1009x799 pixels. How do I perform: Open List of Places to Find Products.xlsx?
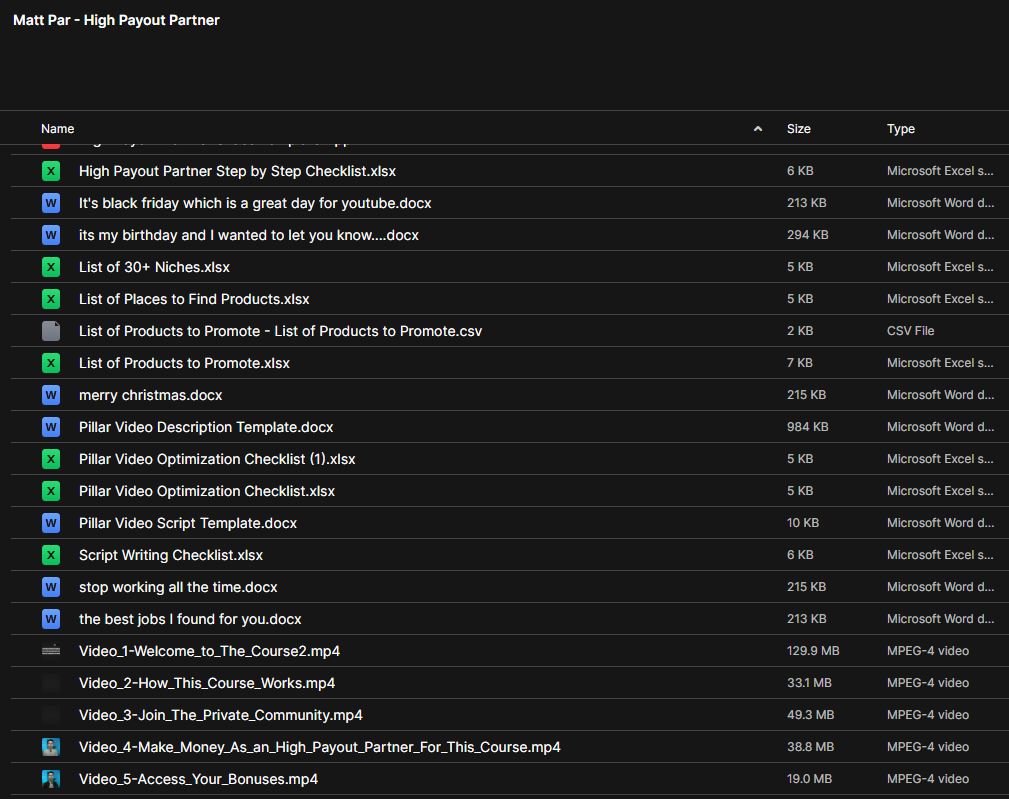[x=194, y=299]
